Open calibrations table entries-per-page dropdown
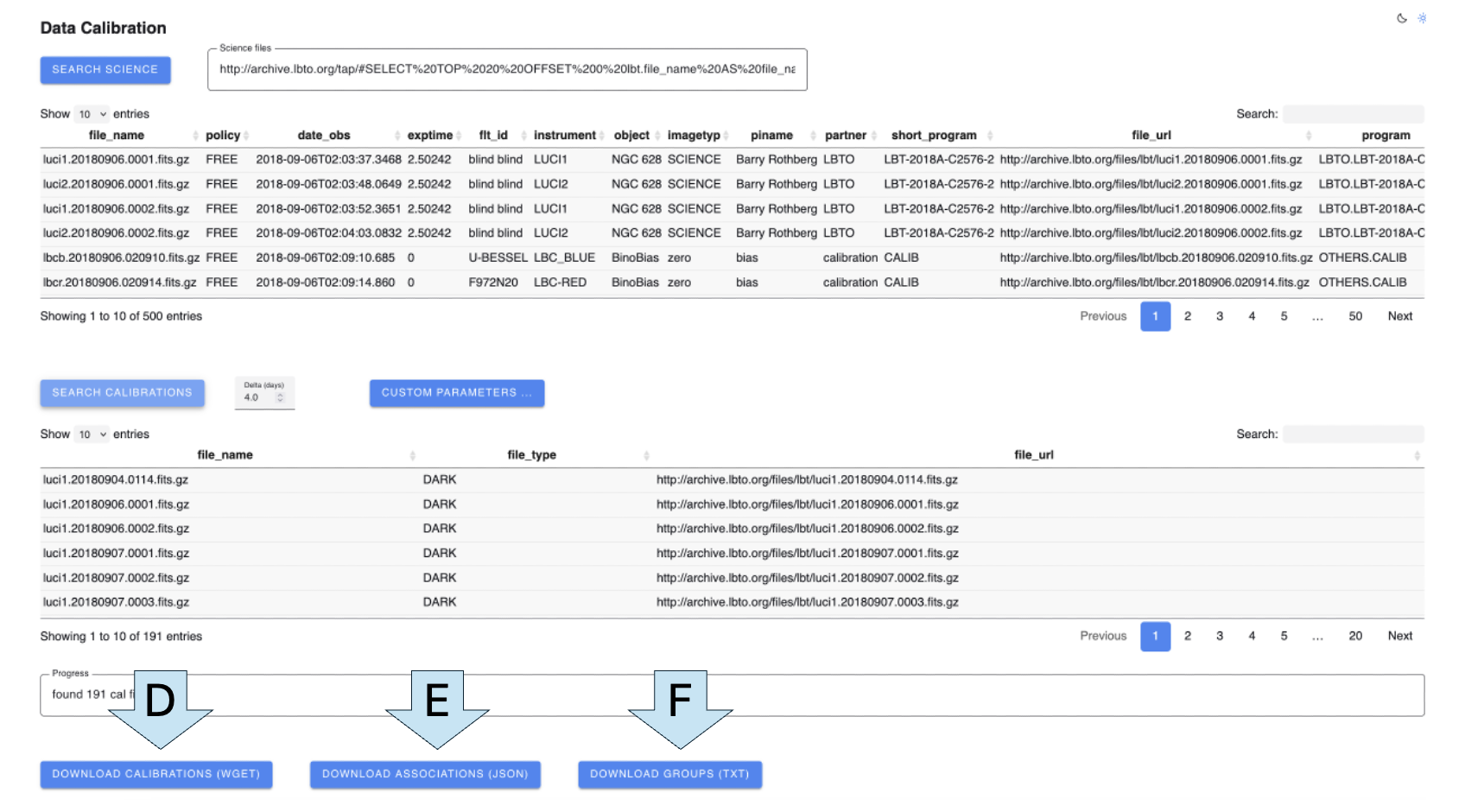1465x812 pixels. (x=92, y=435)
